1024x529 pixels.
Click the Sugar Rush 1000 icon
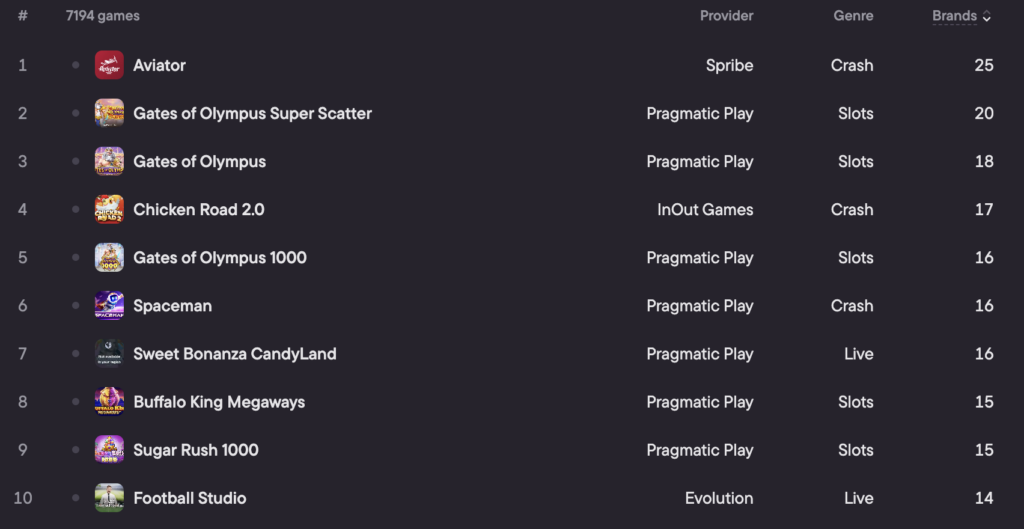pos(109,450)
